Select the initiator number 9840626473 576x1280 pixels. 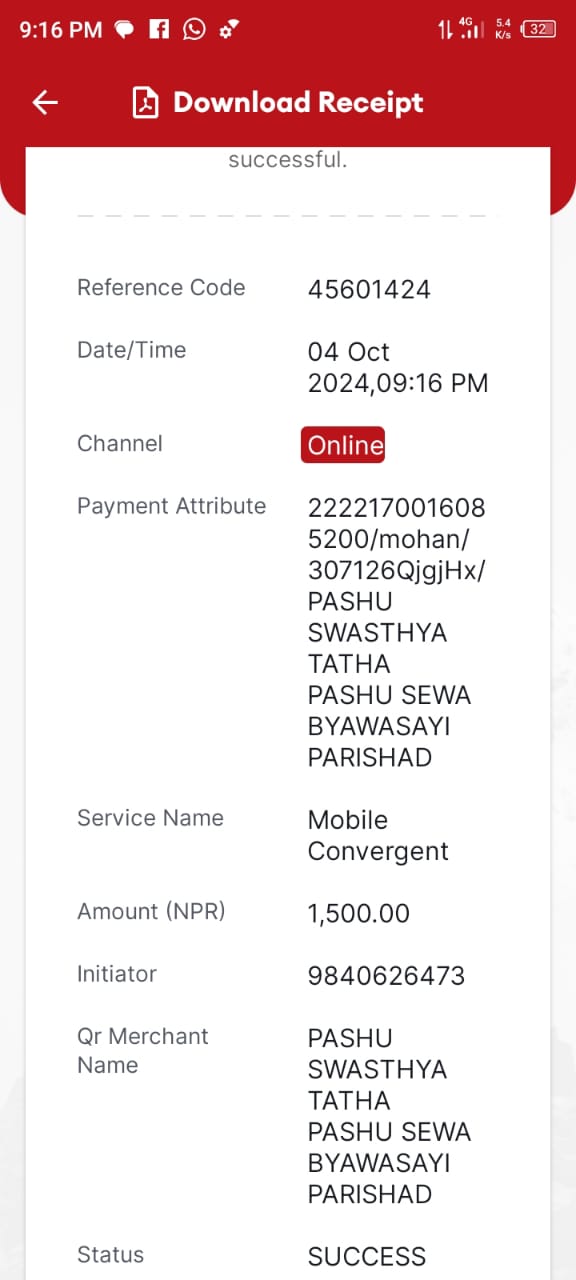386,976
